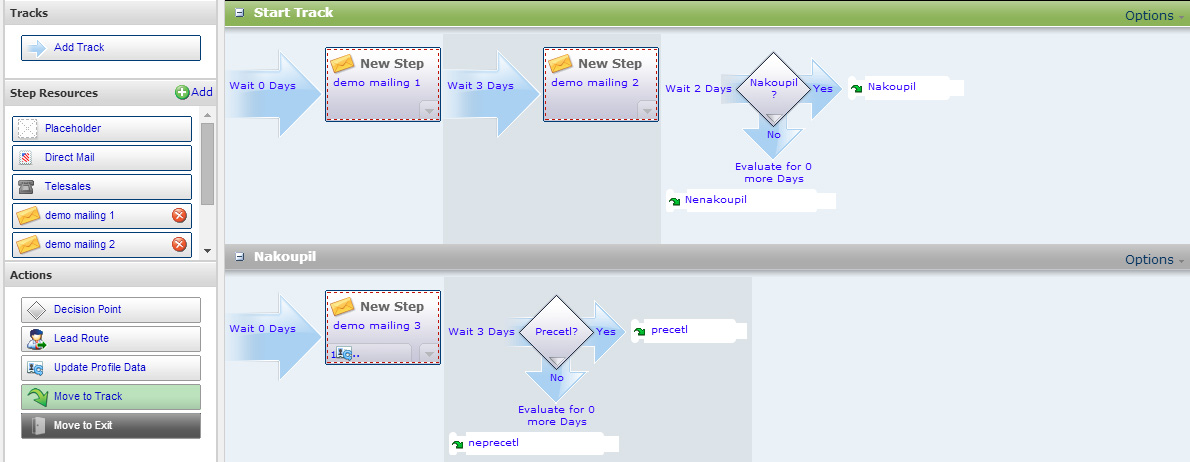Select the Precetl? decision diamond
This screenshot has width=1190, height=462.
pos(556,332)
